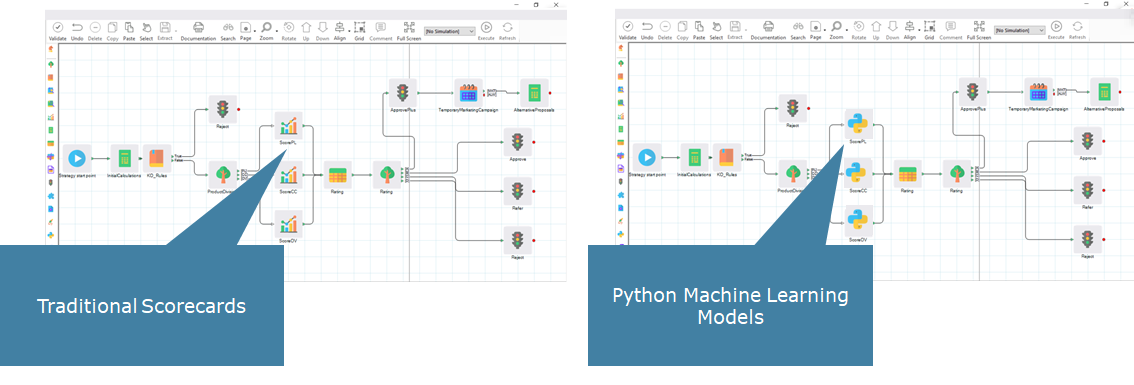Click Paste in the right window toolbar

(x=699, y=30)
